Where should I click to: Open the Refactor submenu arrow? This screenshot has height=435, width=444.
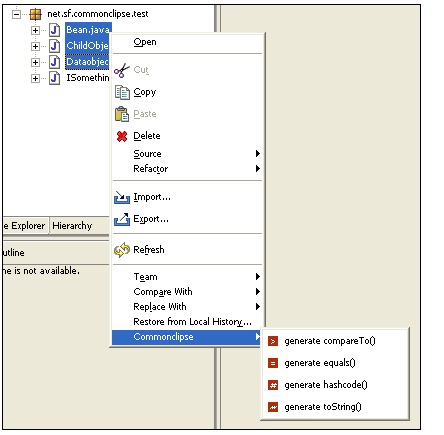point(258,169)
